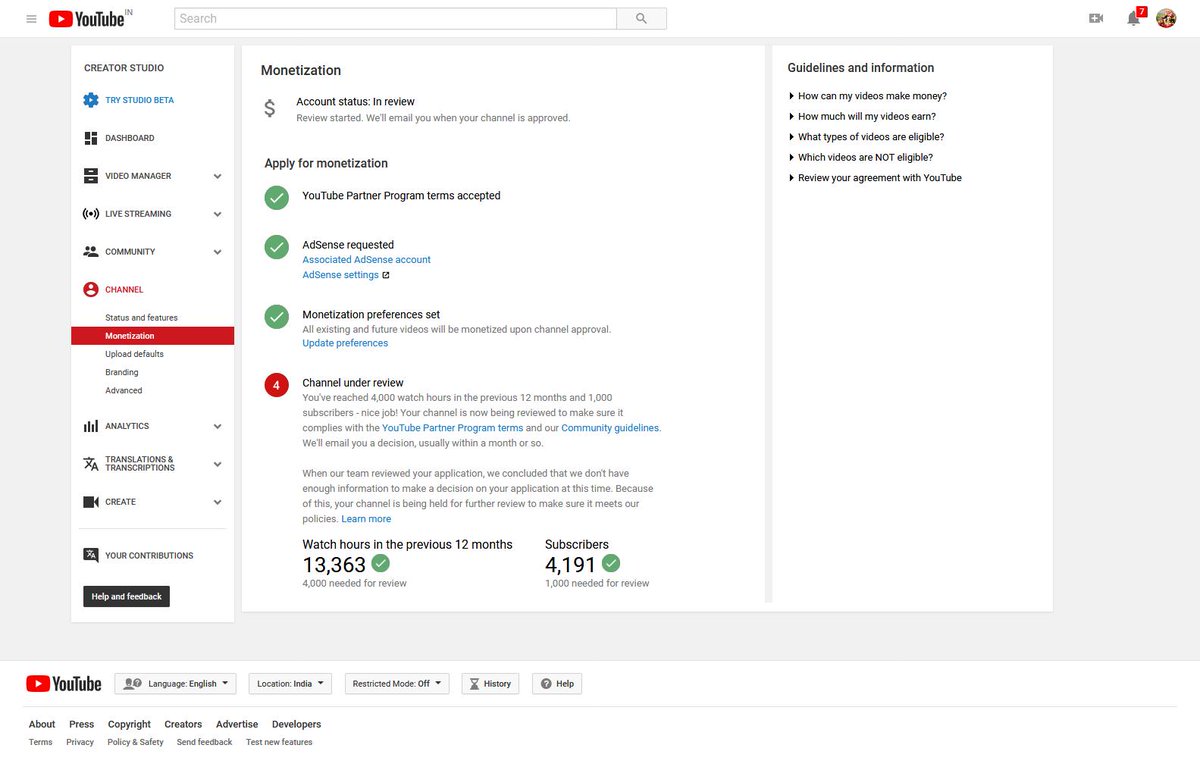
Task: Open Status and features submenu item
Action: (x=141, y=318)
